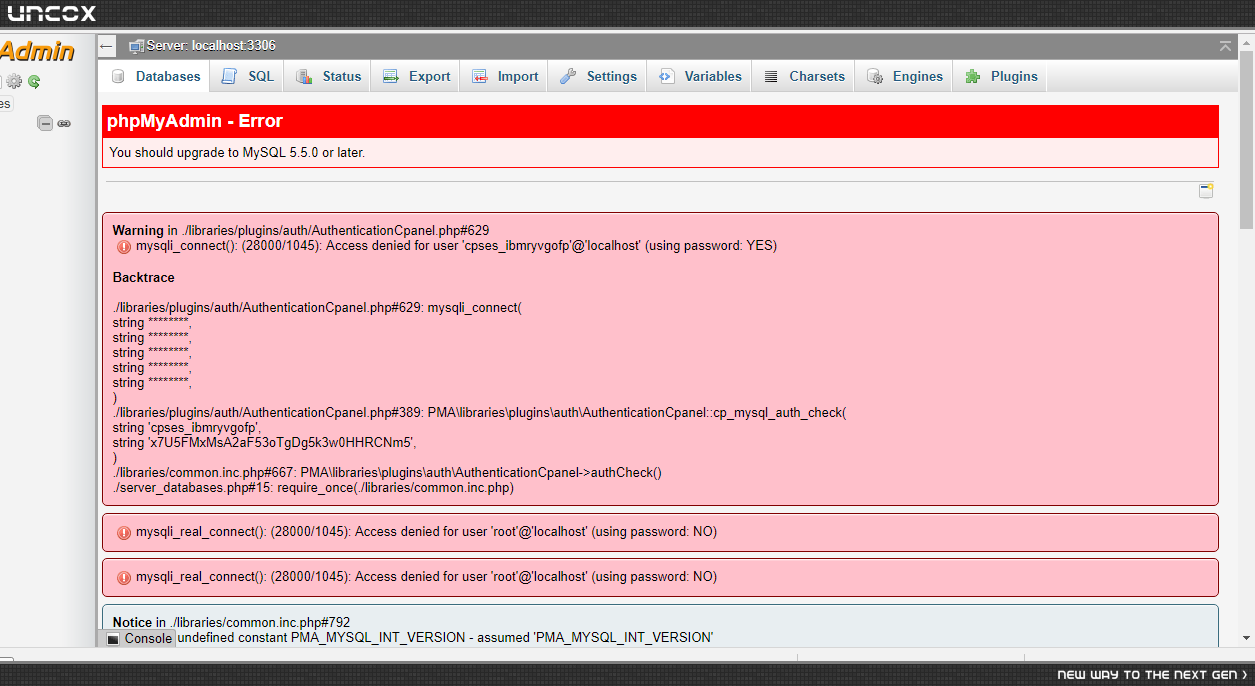1255x686 pixels.
Task: Switch to the Charsets tab
Action: click(804, 76)
